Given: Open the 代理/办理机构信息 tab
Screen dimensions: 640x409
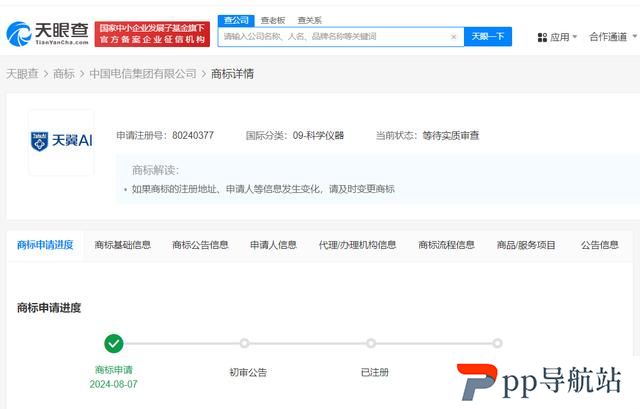Looking at the screenshot, I should click(x=358, y=245).
